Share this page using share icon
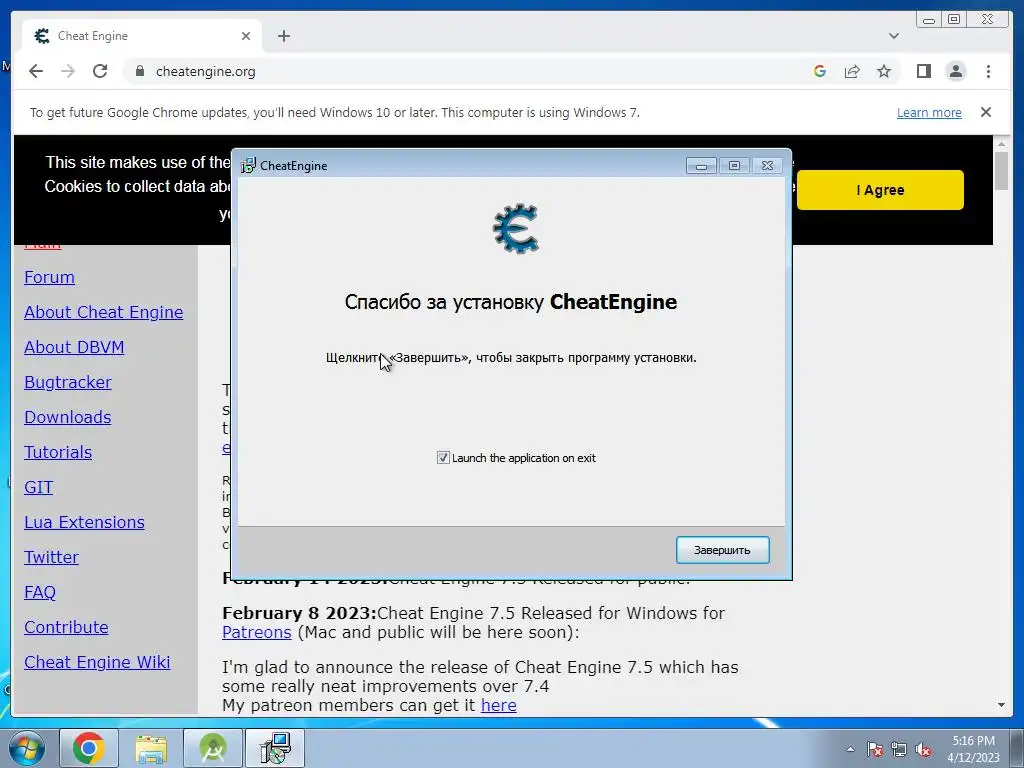 [852, 71]
